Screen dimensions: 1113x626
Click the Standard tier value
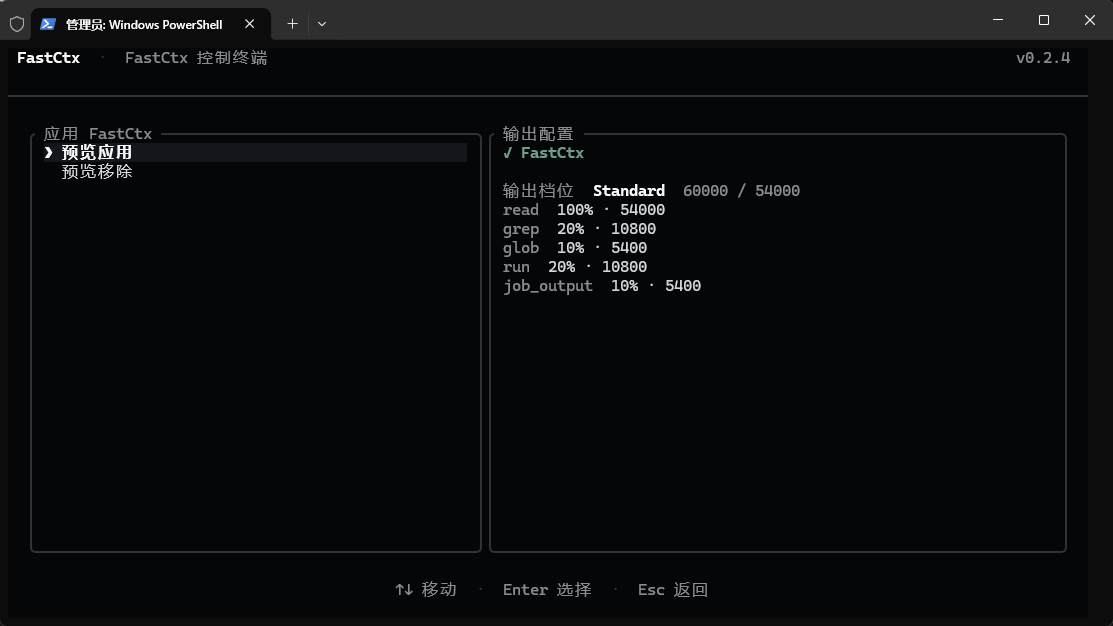tap(629, 191)
